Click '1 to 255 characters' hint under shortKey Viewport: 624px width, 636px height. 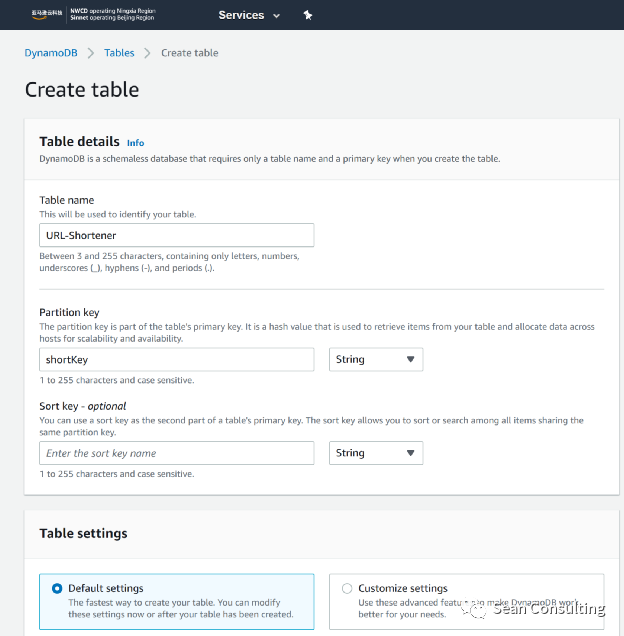(117, 380)
